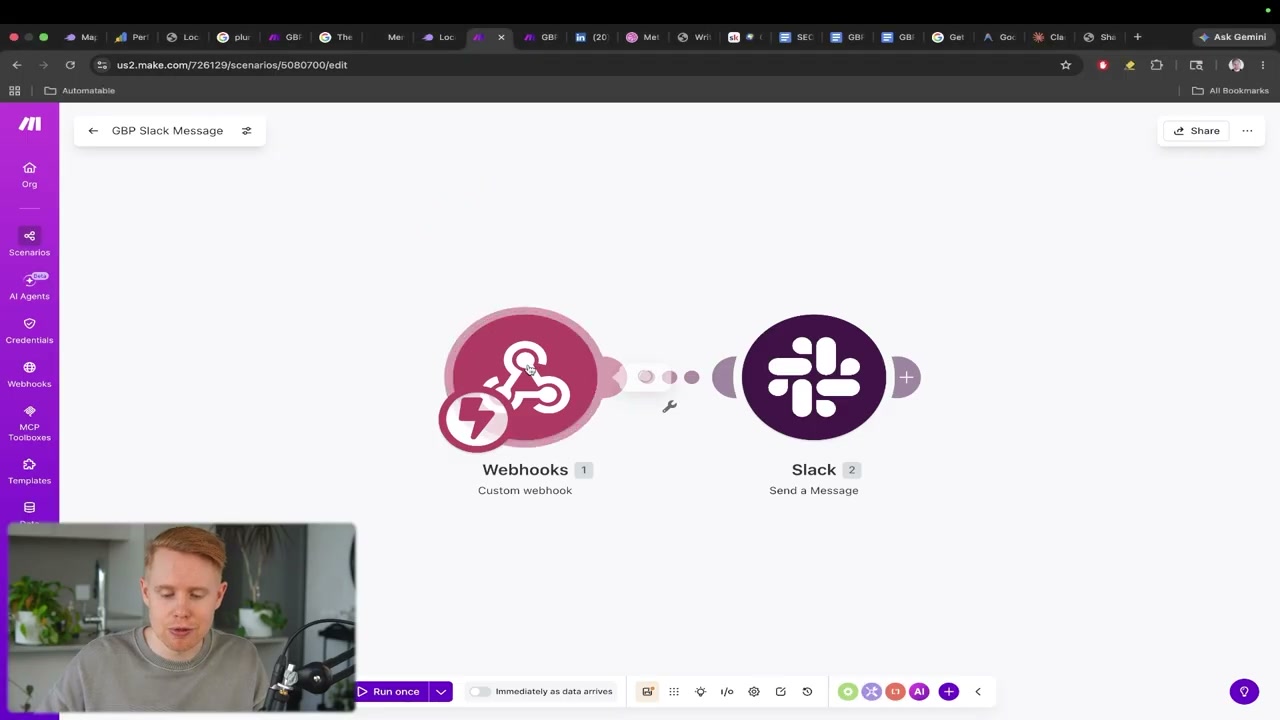Viewport: 1280px width, 720px height.
Task: Open scenario settings gear in bottom toolbar
Action: tap(754, 691)
